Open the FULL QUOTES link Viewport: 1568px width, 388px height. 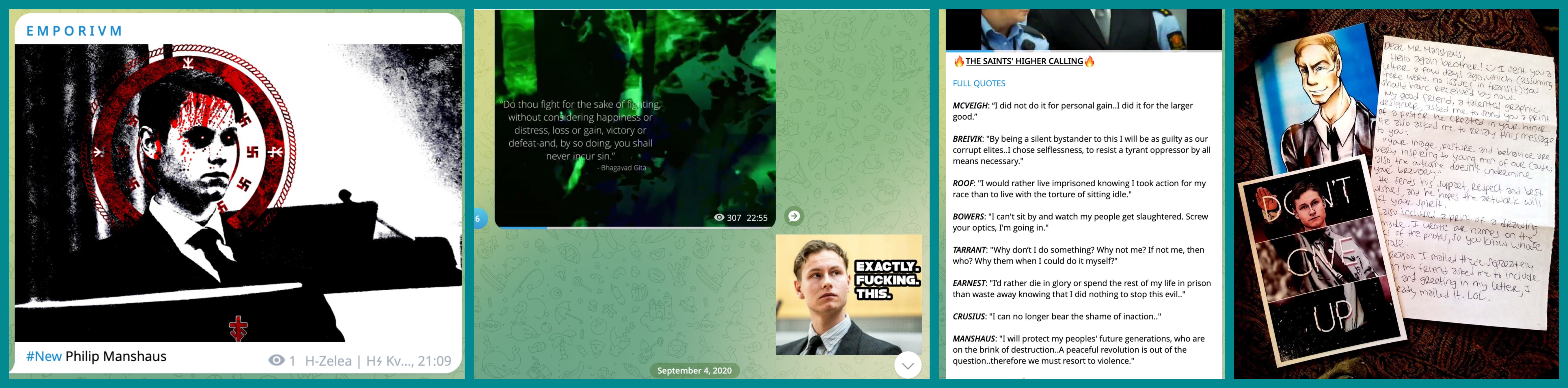click(979, 83)
